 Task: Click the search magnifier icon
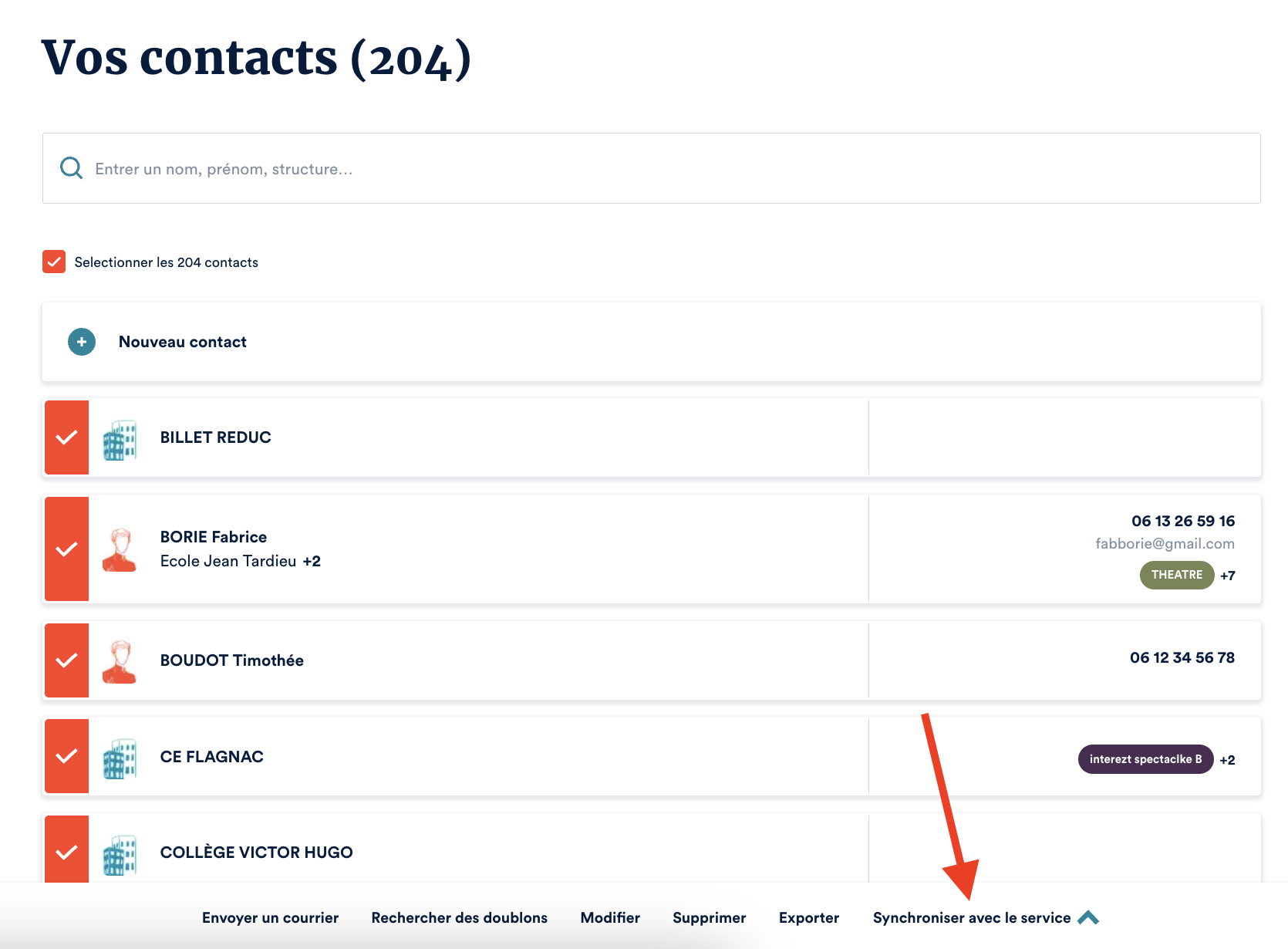(x=71, y=168)
